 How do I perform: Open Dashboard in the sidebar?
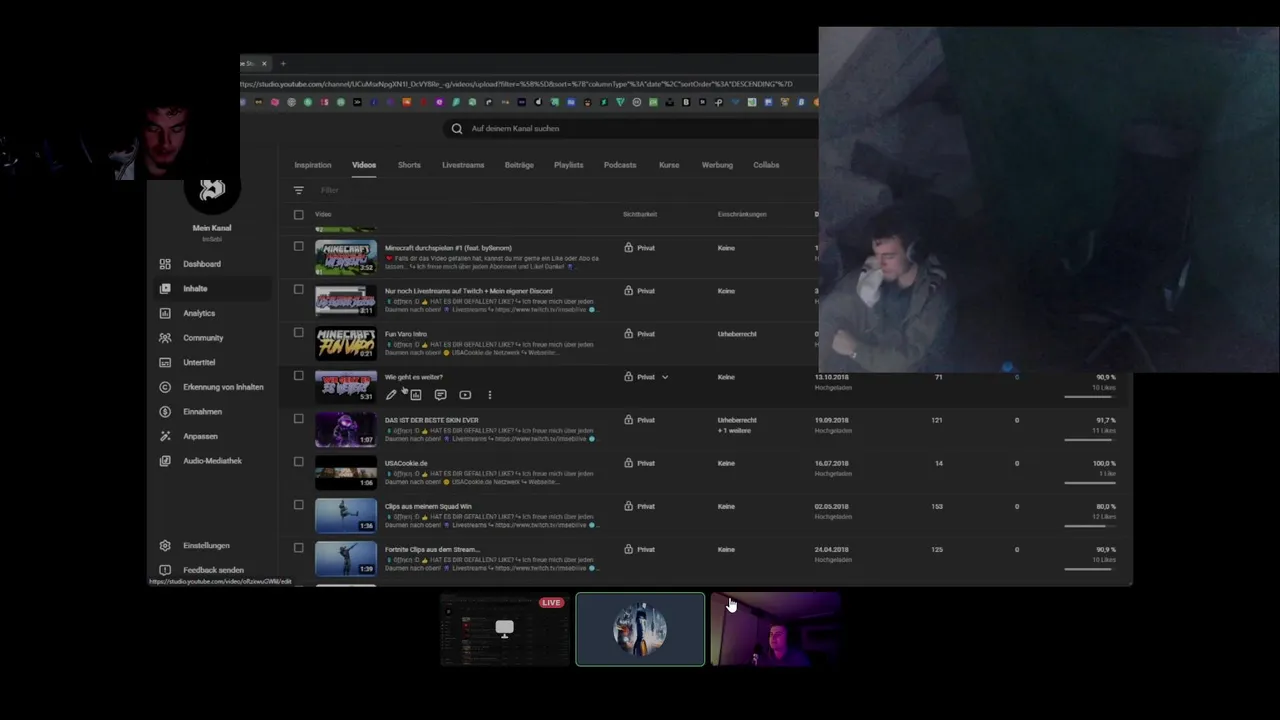point(201,264)
